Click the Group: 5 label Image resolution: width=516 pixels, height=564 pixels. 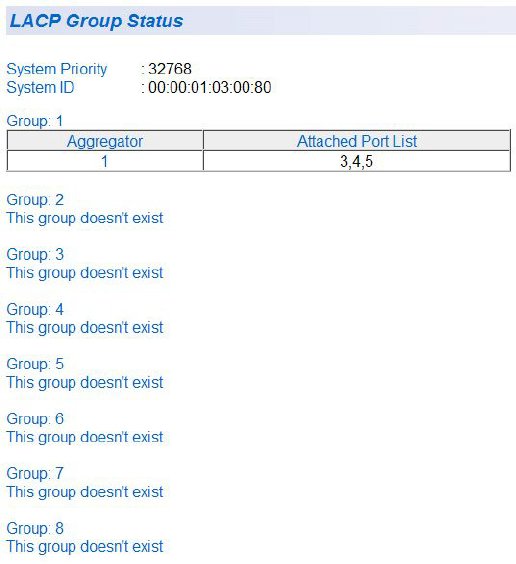35,364
